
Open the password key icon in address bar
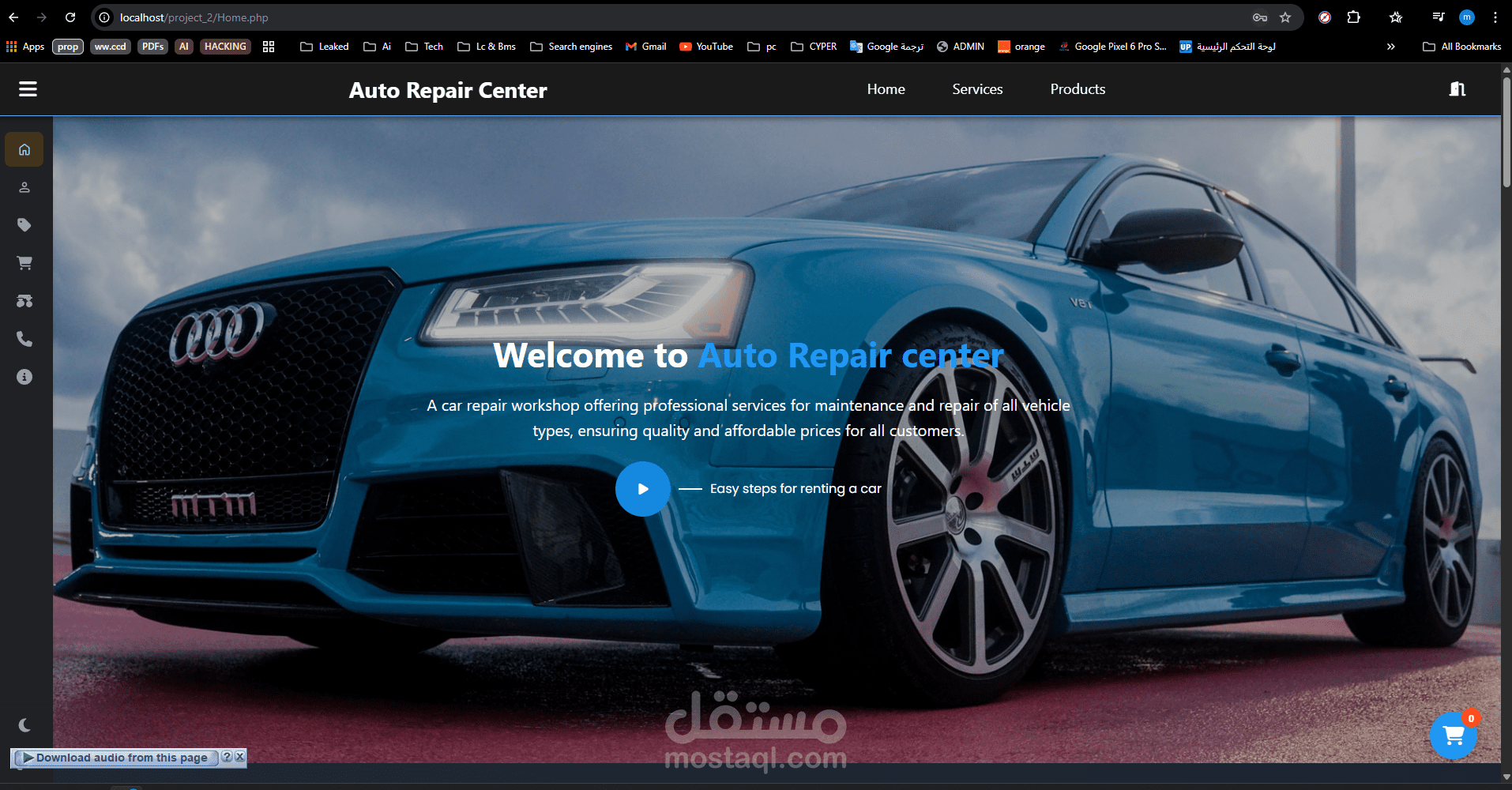coord(1260,17)
